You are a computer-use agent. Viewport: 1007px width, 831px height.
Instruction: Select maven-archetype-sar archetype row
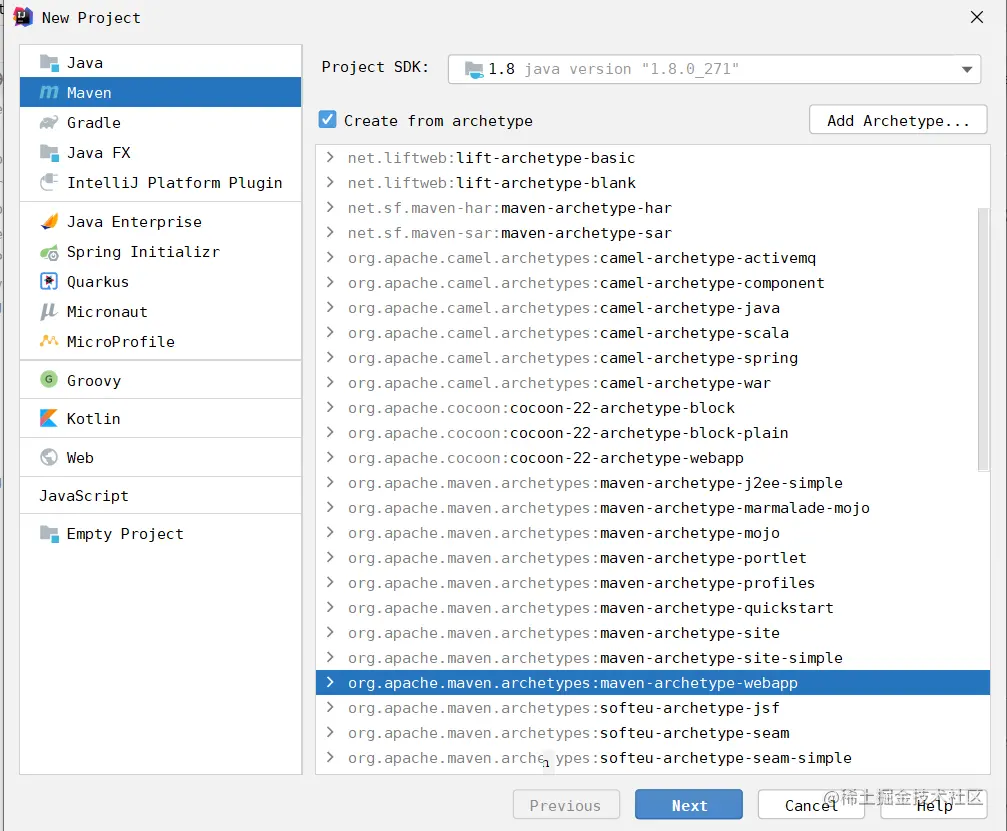(652, 232)
